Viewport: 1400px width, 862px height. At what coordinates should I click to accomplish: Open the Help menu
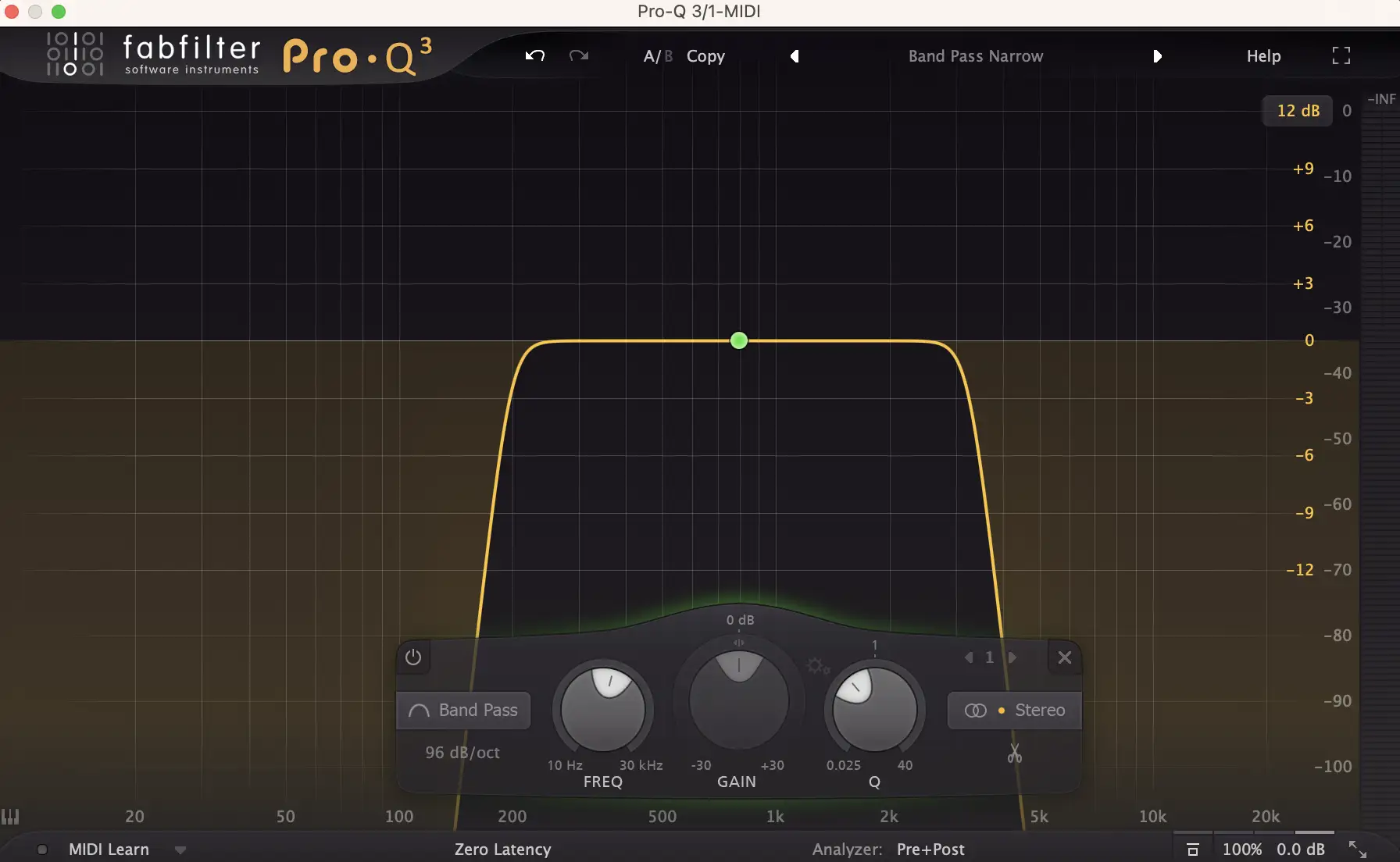1263,56
